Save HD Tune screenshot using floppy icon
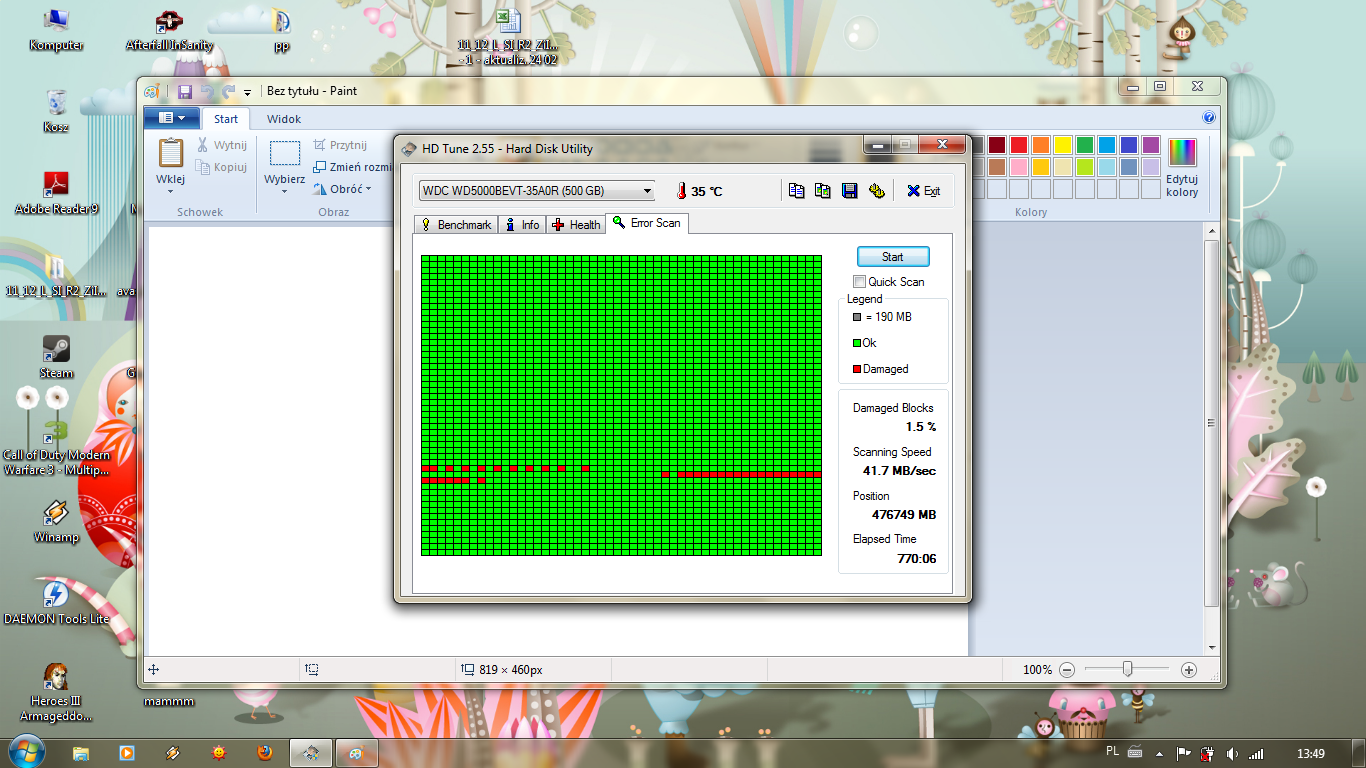This screenshot has height=768, width=1366. [850, 191]
